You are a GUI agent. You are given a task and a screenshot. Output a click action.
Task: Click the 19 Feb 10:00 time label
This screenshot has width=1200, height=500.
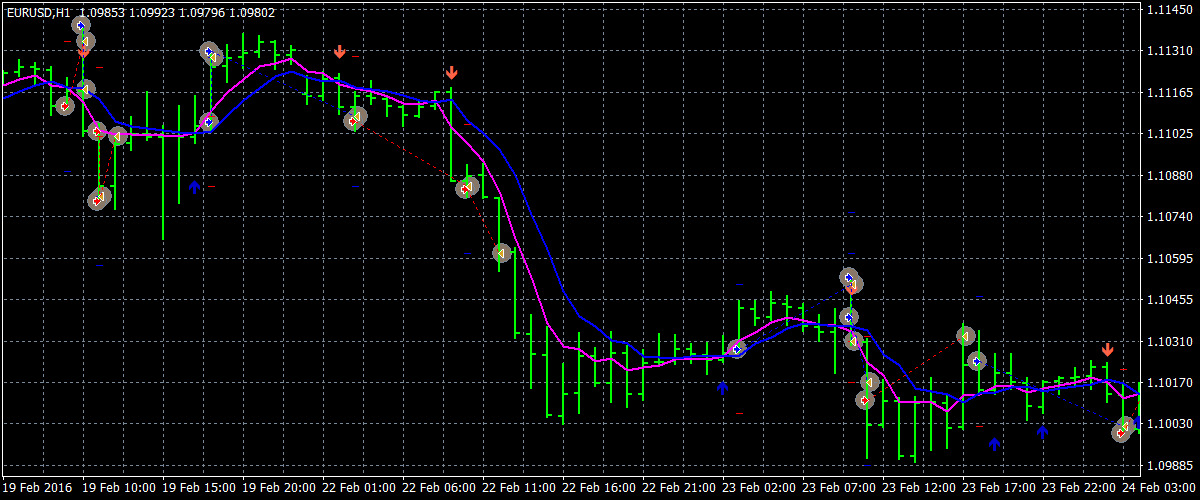tap(117, 488)
